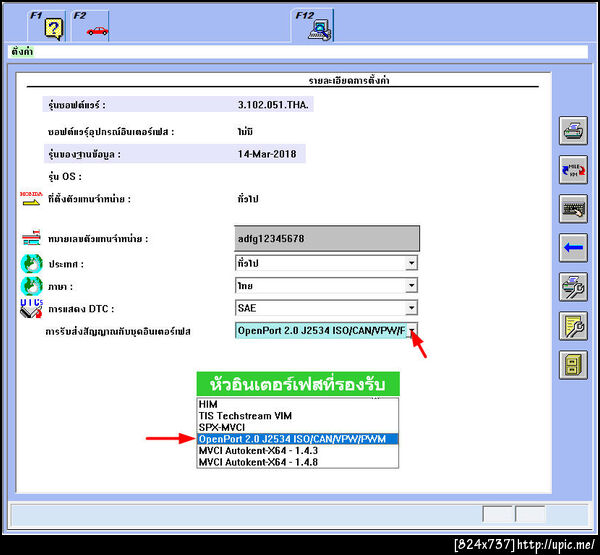Click the รุ่น OS label

[65, 176]
